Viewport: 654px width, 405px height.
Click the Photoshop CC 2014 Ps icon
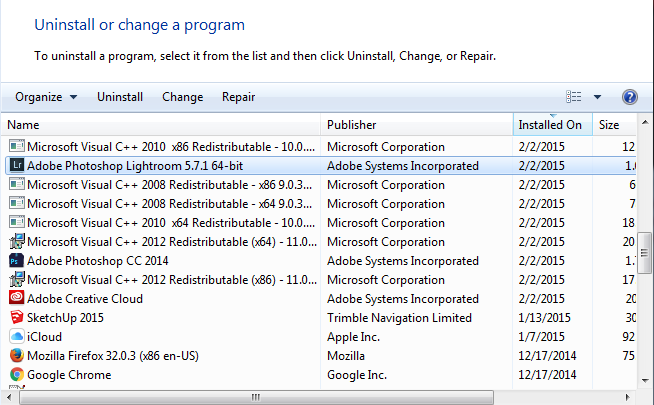(x=16, y=261)
